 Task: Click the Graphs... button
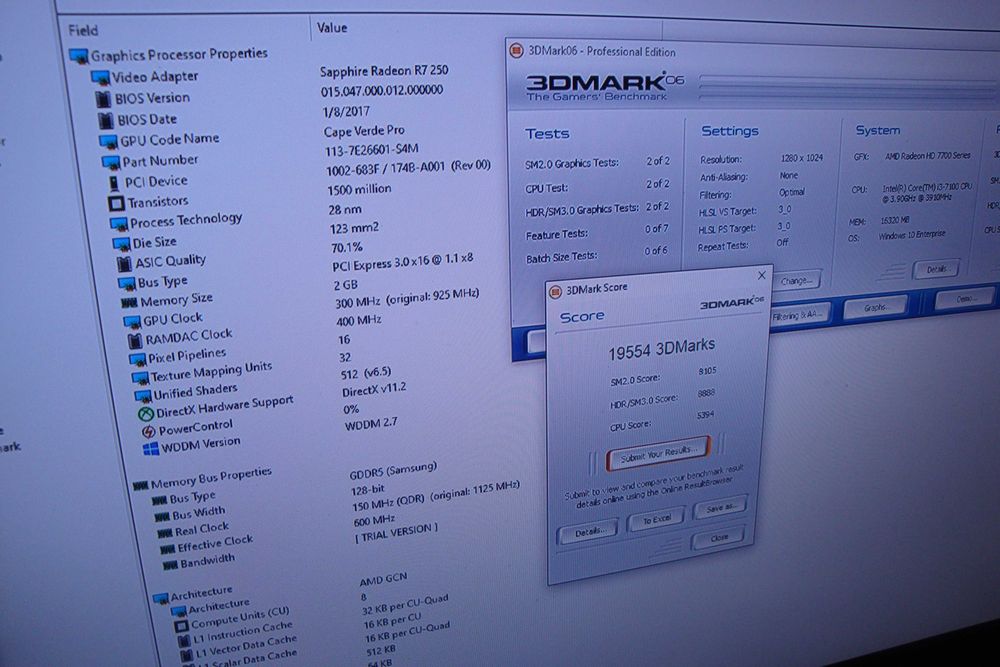(x=875, y=307)
